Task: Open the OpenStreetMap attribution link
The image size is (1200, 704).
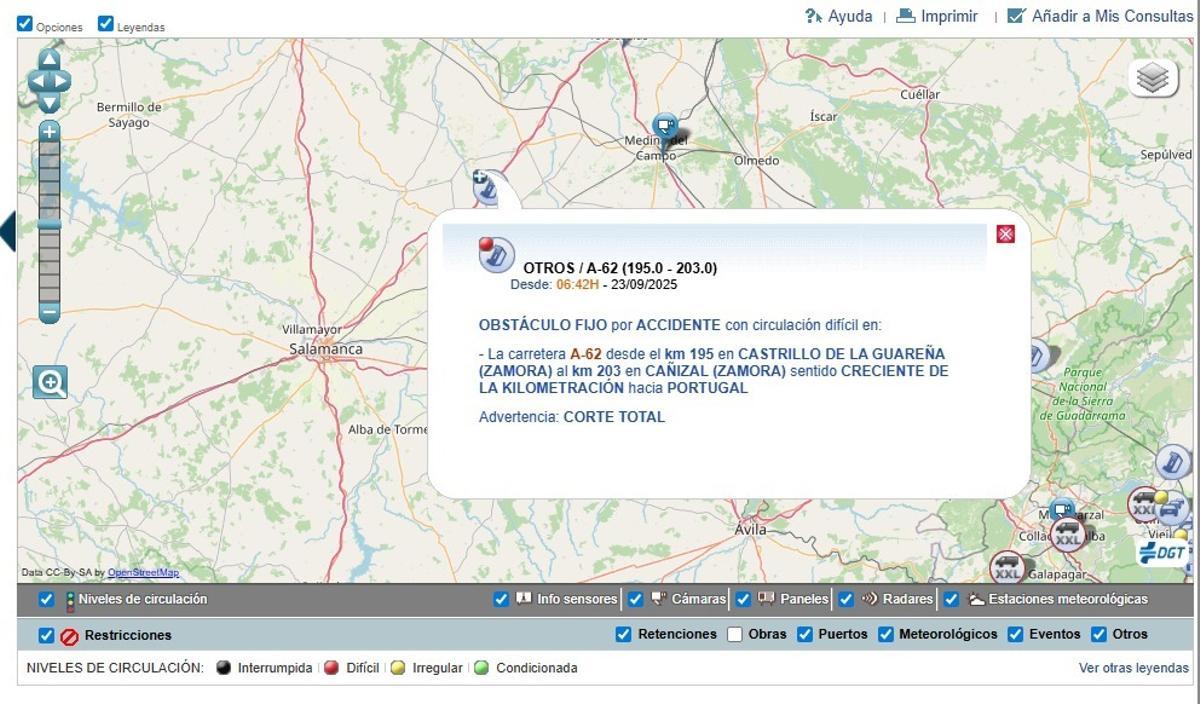Action: [143, 573]
